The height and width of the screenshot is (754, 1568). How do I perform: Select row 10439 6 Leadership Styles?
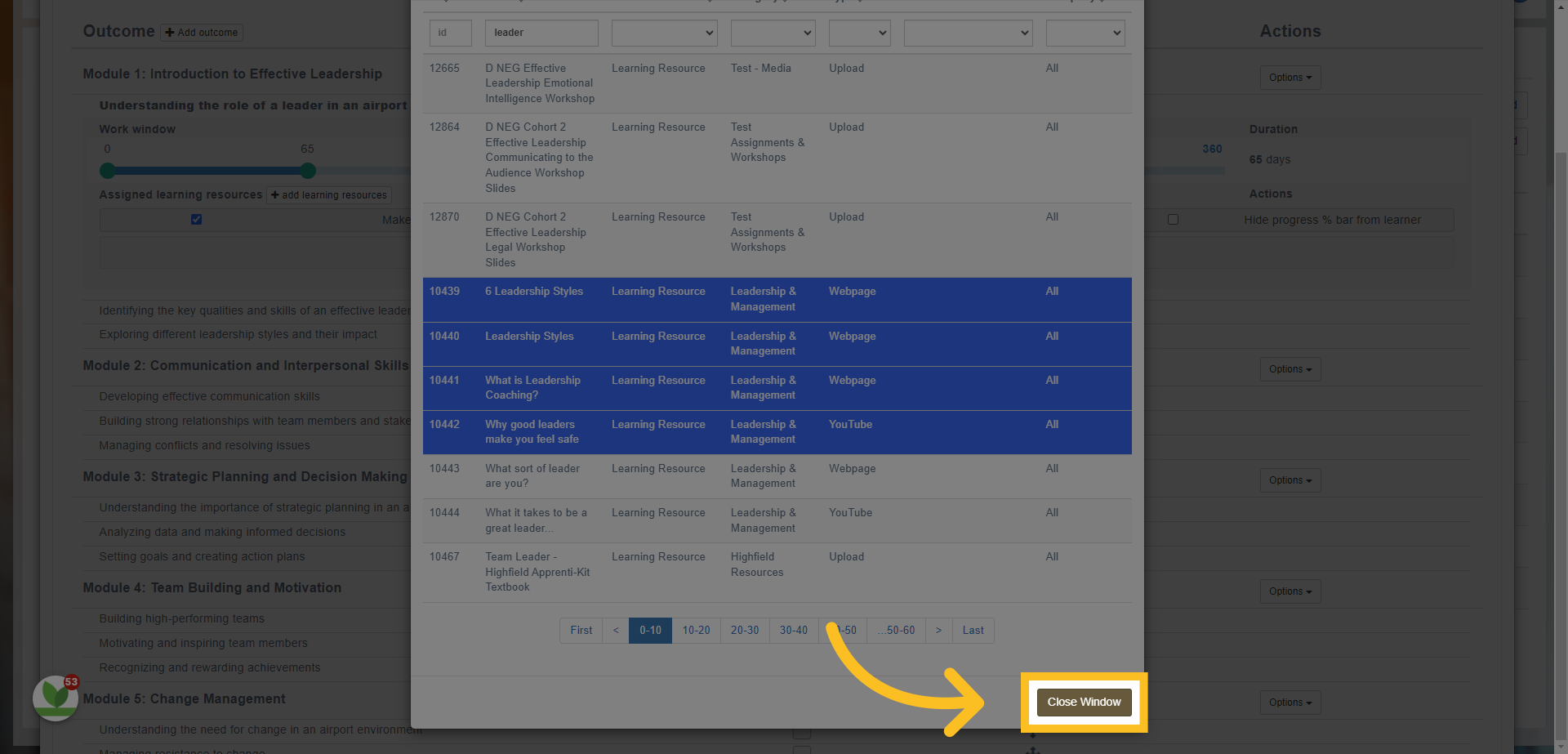click(x=777, y=300)
